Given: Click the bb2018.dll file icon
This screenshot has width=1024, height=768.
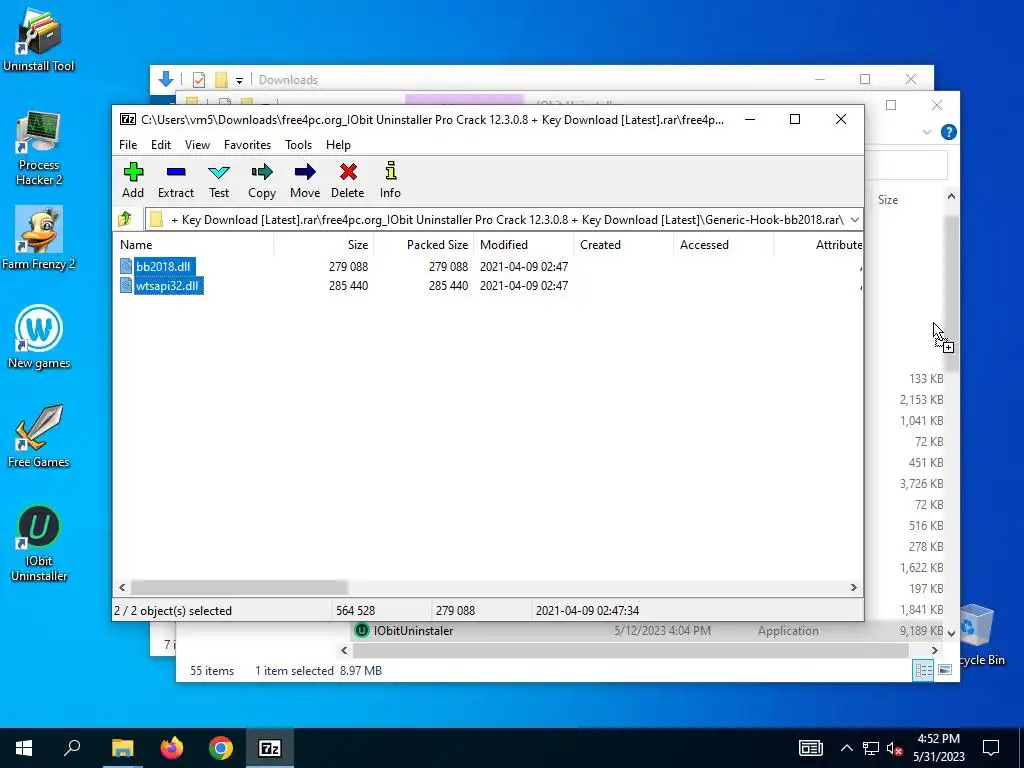Looking at the screenshot, I should (x=126, y=266).
